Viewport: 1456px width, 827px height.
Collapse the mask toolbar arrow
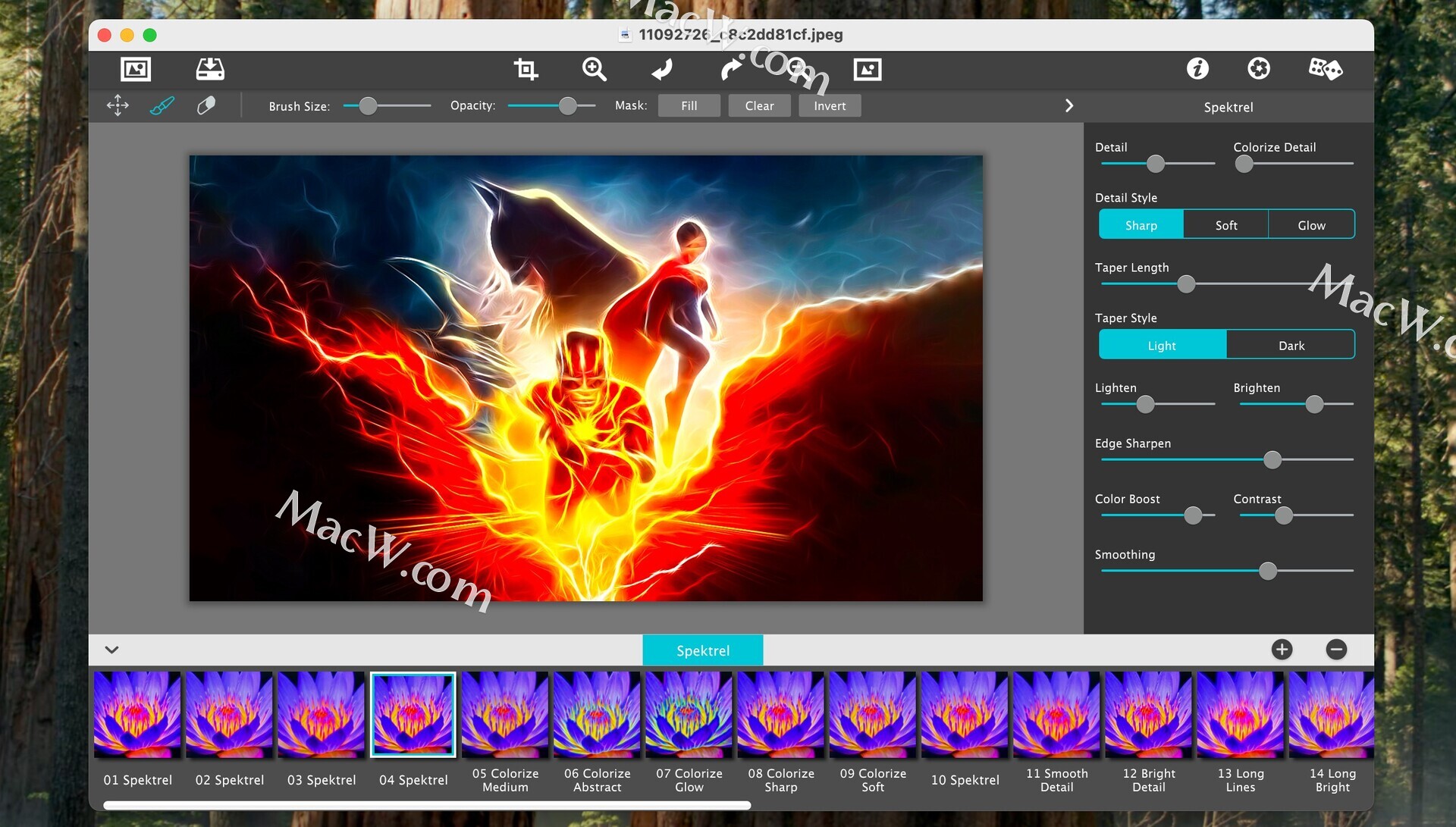[1069, 105]
